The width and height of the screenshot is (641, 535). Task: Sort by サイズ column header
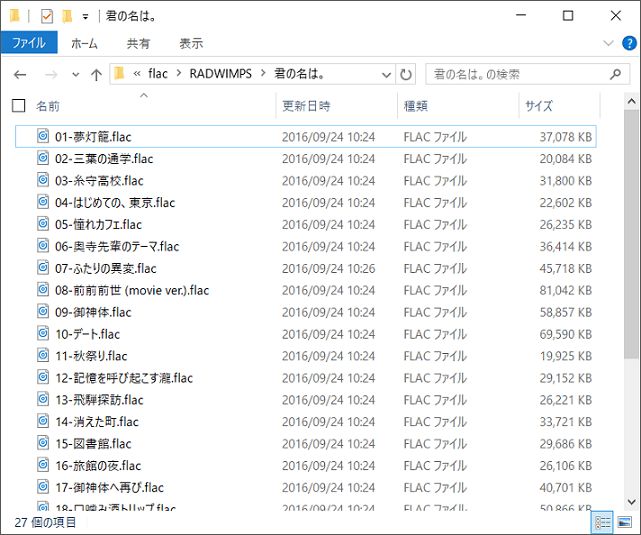point(539,106)
